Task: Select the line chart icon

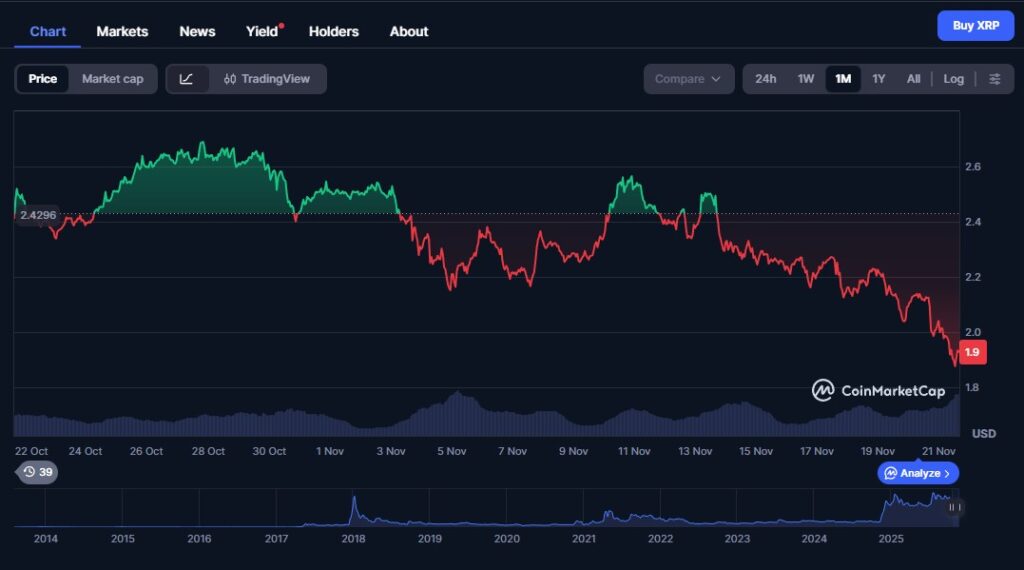Action: (x=186, y=79)
